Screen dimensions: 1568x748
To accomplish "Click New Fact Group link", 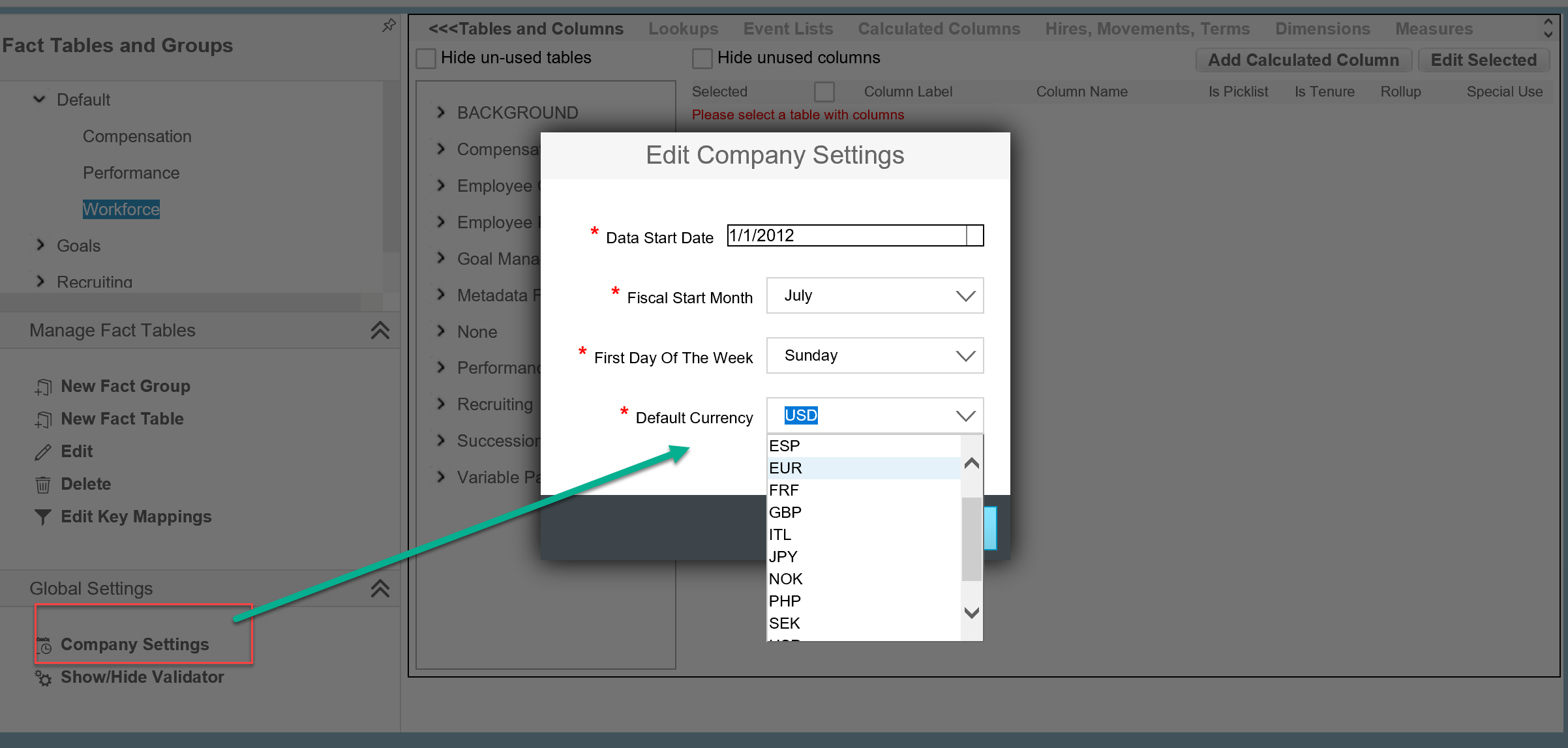I will pyautogui.click(x=125, y=386).
